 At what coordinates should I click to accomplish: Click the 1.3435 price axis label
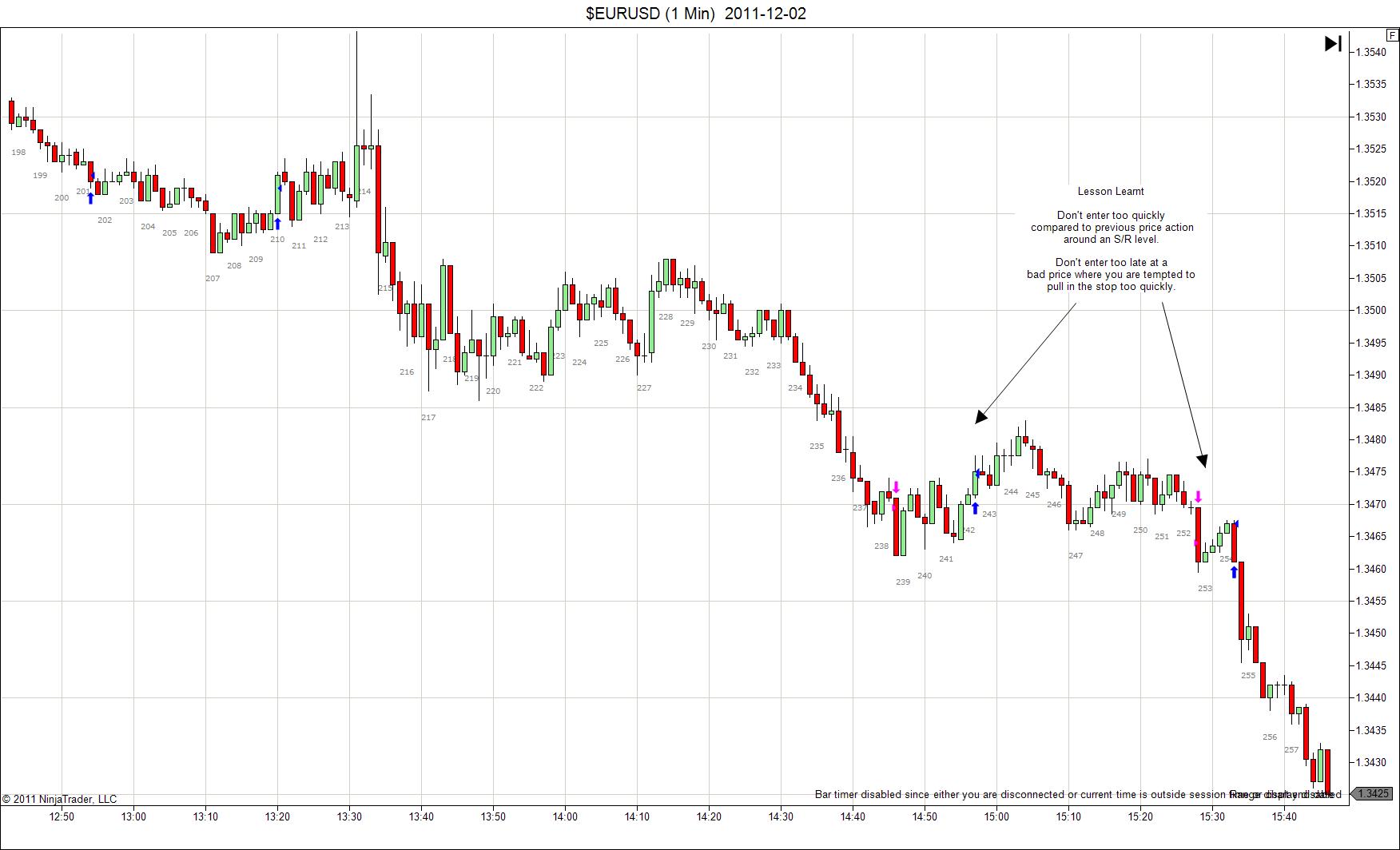(1370, 730)
